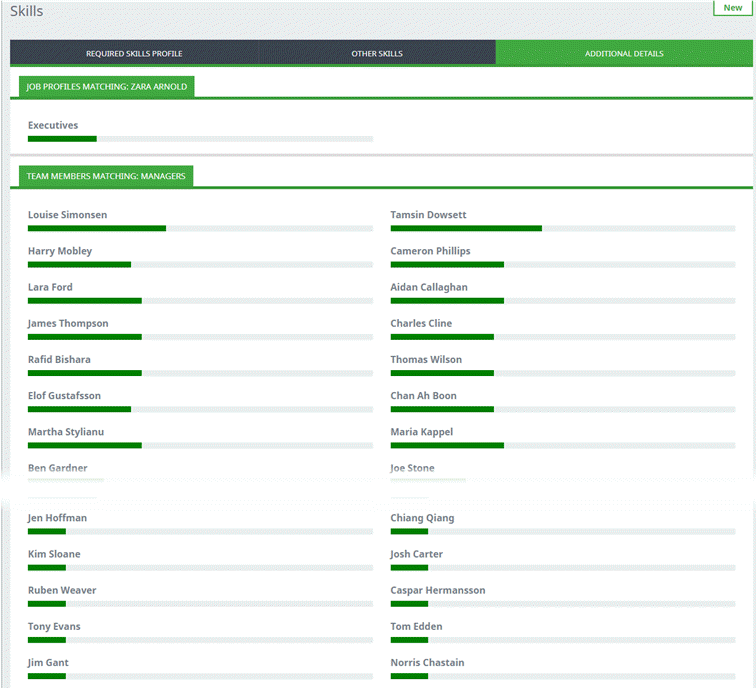Click the Executives match progress bar
The image size is (756, 688).
200,139
